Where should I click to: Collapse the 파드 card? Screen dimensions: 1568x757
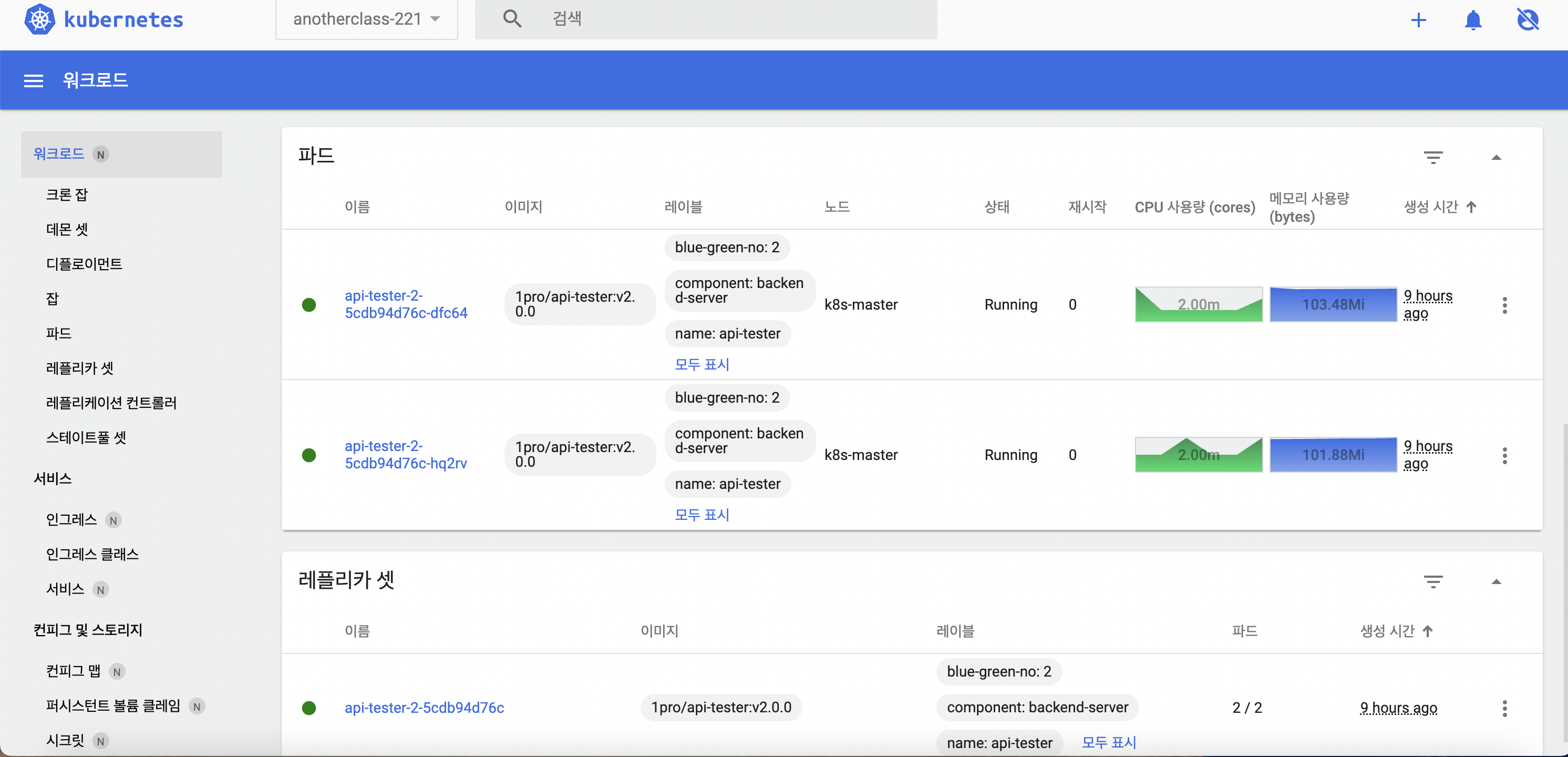click(x=1496, y=158)
